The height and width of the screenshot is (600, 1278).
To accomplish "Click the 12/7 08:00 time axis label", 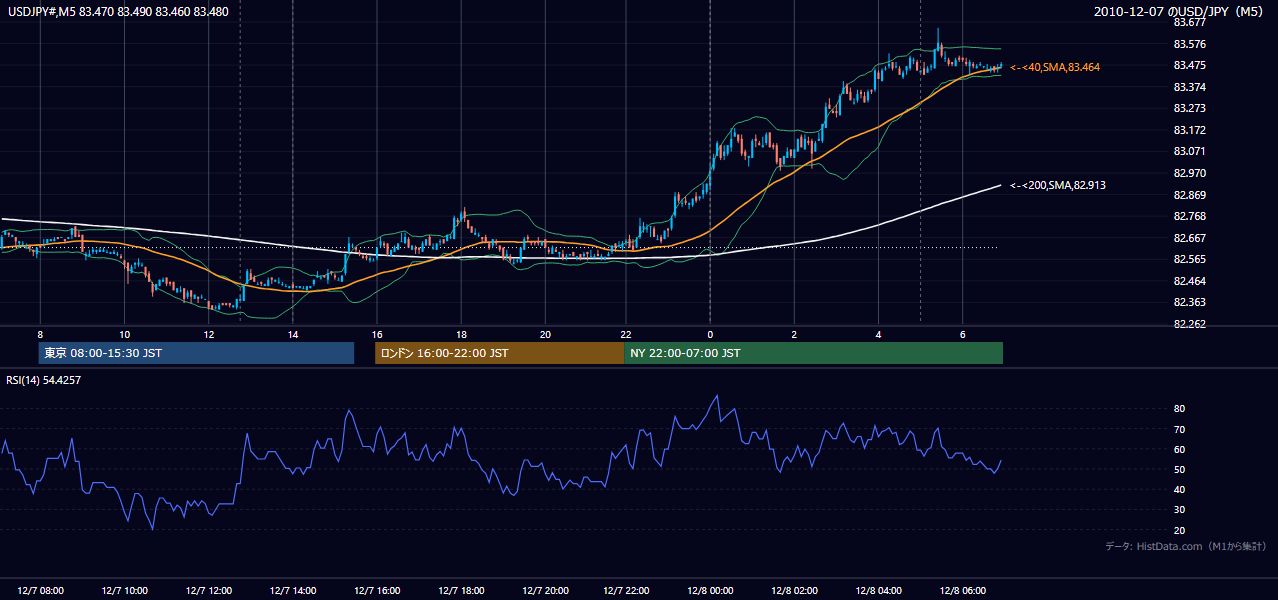I will pos(40,591).
